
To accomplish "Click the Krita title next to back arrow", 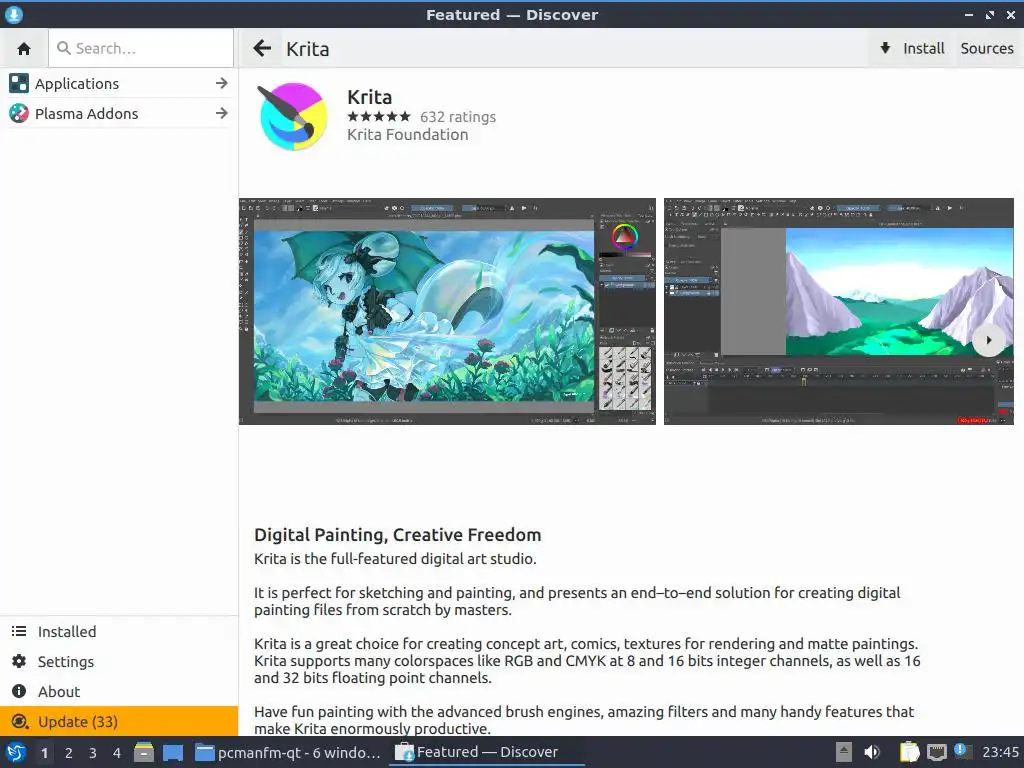I will click(x=308, y=49).
